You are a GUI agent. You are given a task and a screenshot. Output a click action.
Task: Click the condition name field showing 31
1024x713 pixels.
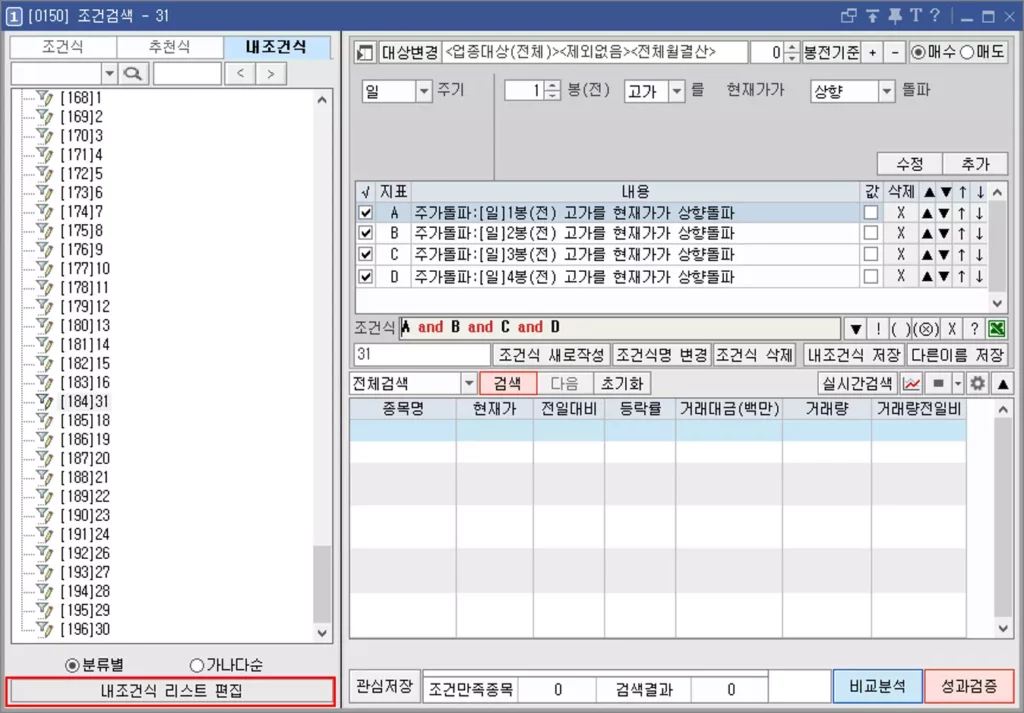[x=422, y=355]
